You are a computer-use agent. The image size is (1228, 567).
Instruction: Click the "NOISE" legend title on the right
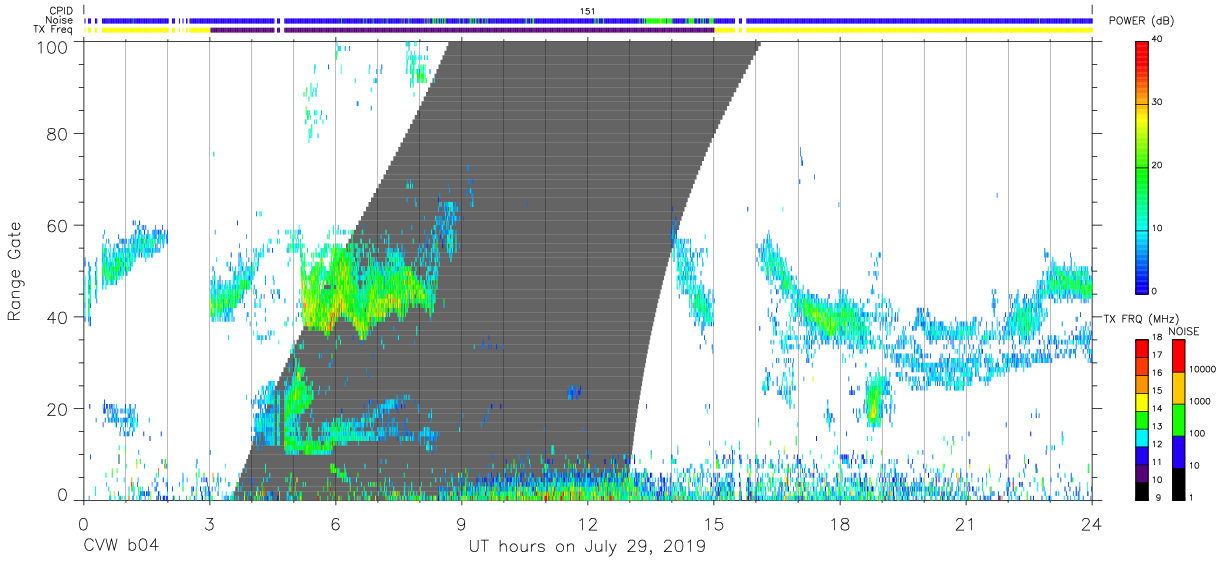pos(1183,330)
